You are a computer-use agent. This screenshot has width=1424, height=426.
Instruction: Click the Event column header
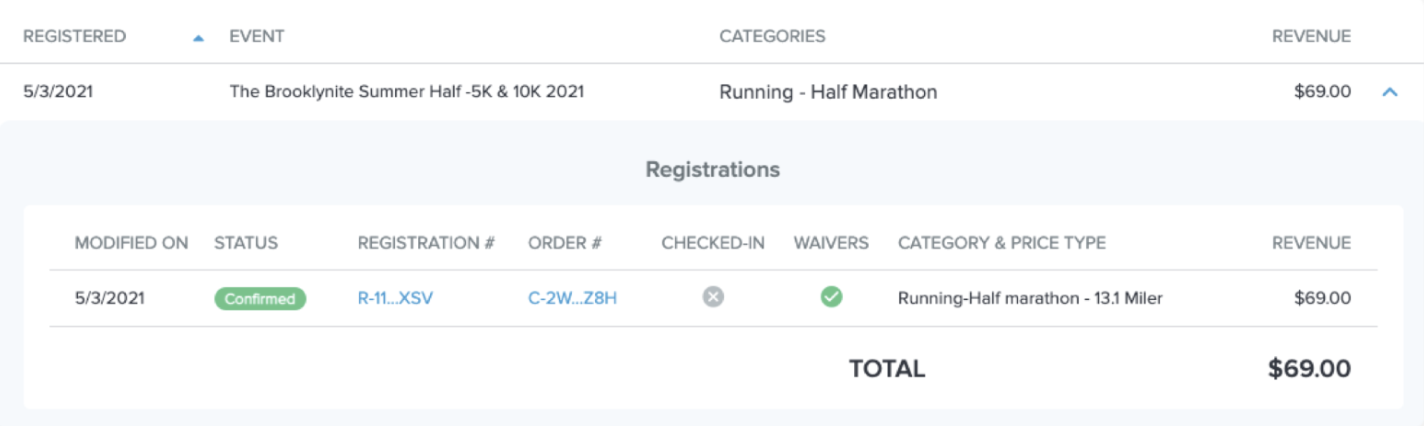click(257, 37)
